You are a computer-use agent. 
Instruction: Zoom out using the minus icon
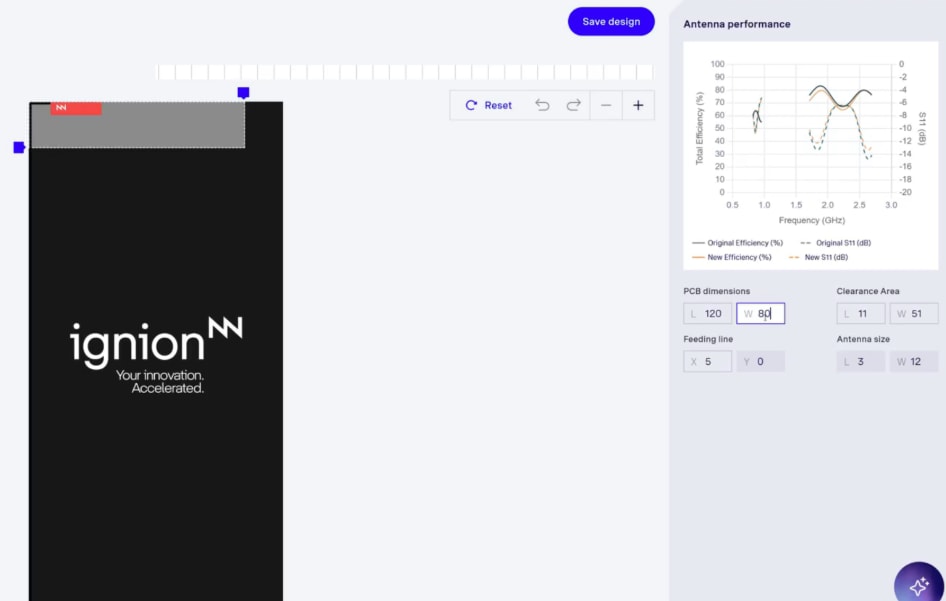(x=606, y=105)
